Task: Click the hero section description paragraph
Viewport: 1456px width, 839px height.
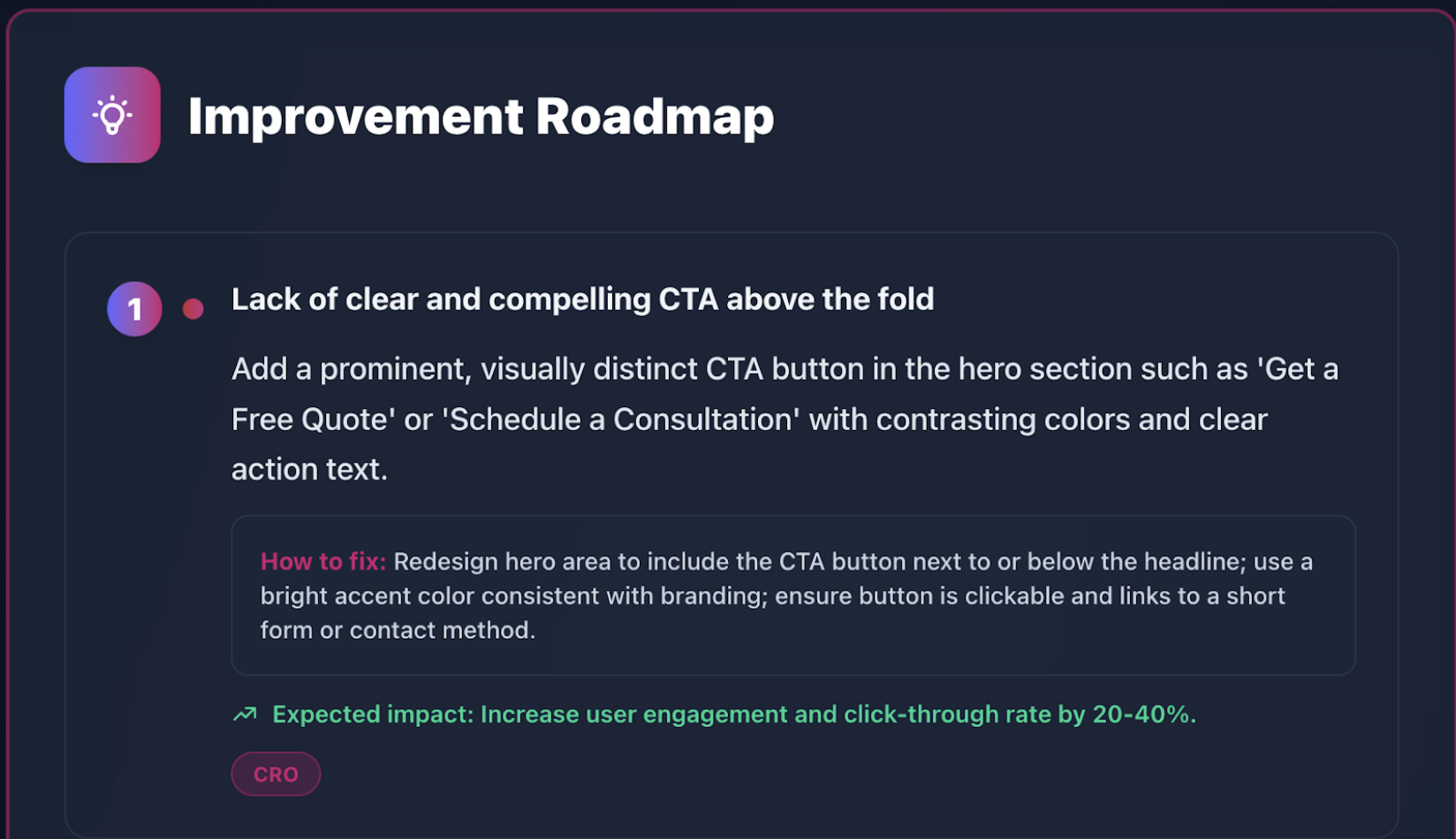Action: (x=785, y=419)
